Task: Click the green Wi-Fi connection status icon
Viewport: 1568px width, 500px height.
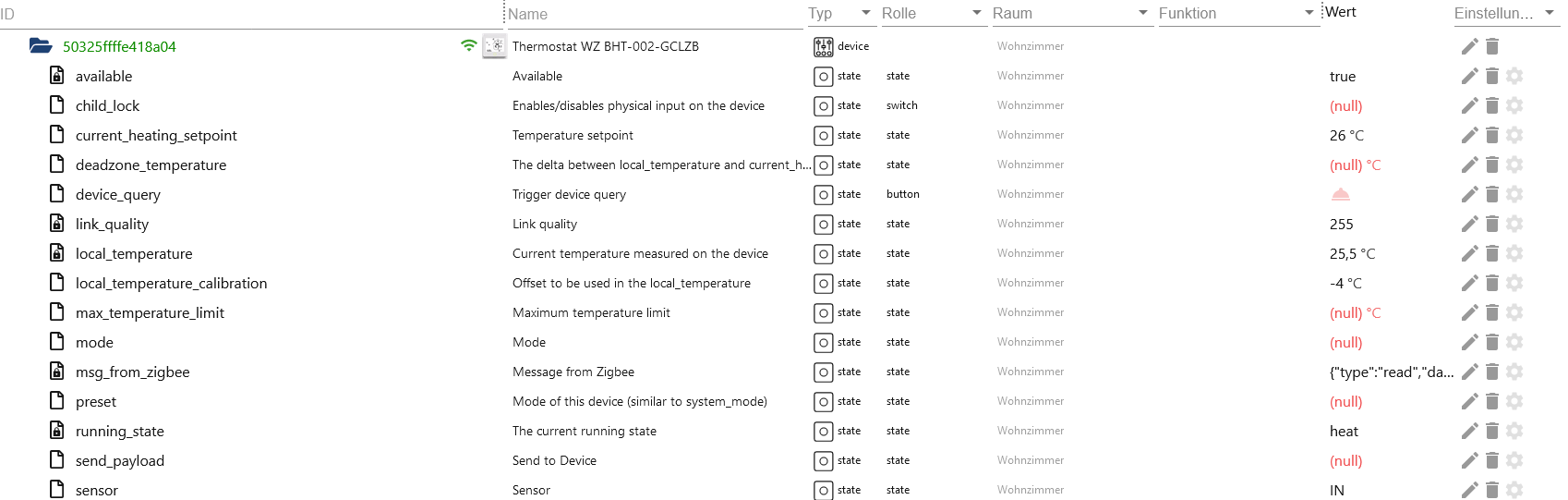Action: (469, 45)
